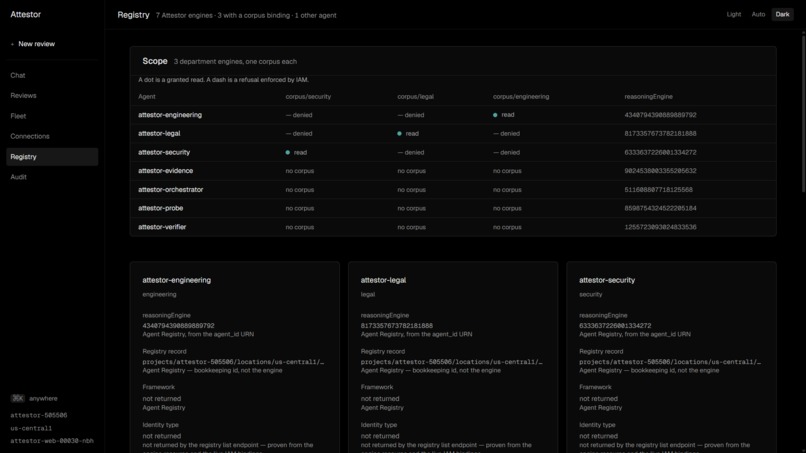Click engine id 4340794390889889792 in the table

click(x=660, y=115)
